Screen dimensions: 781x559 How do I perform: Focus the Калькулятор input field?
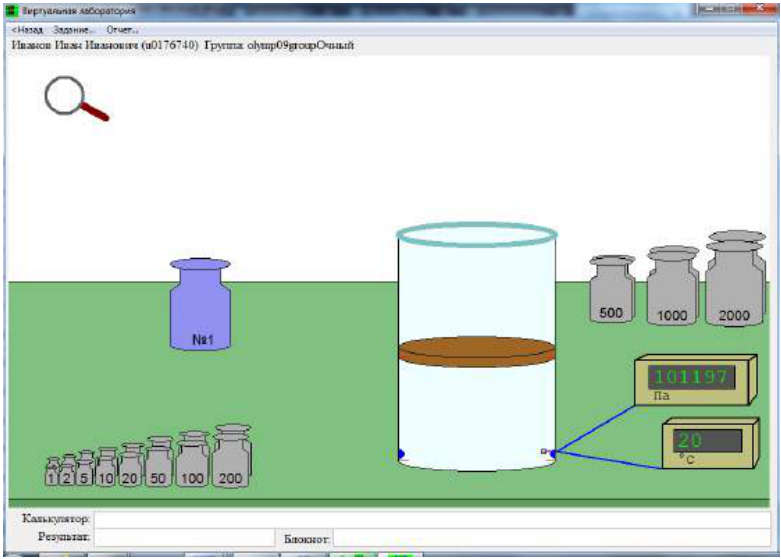432,519
